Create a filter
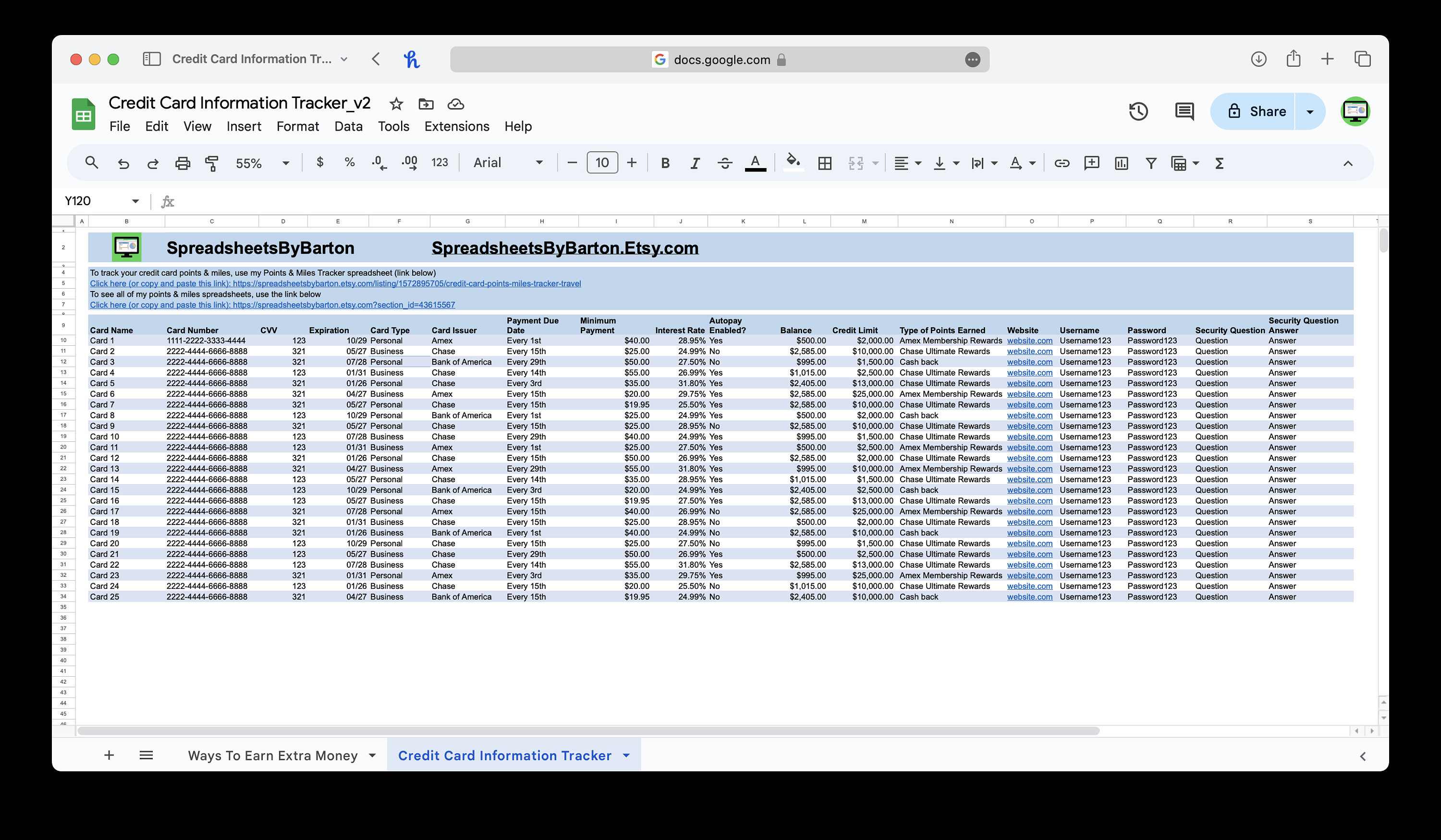 [1150, 163]
